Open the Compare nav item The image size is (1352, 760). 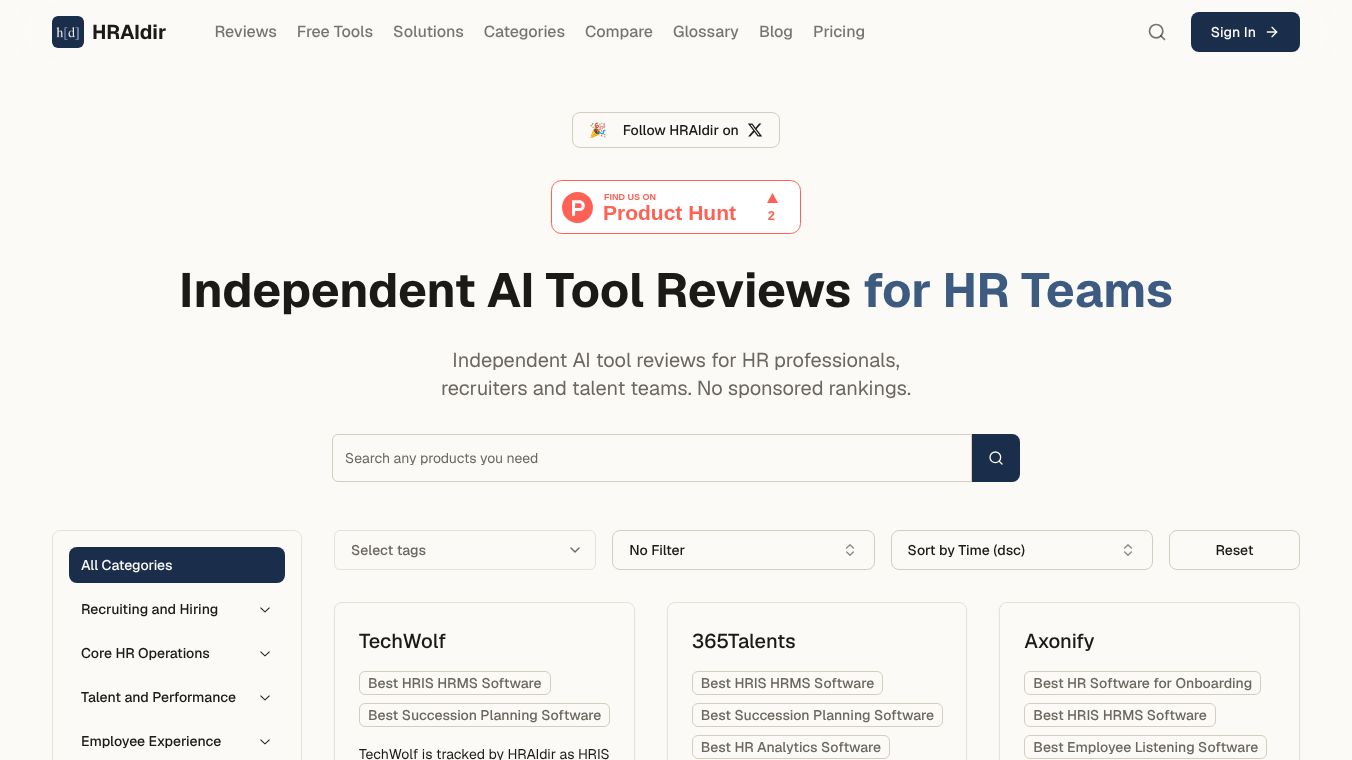click(x=619, y=32)
